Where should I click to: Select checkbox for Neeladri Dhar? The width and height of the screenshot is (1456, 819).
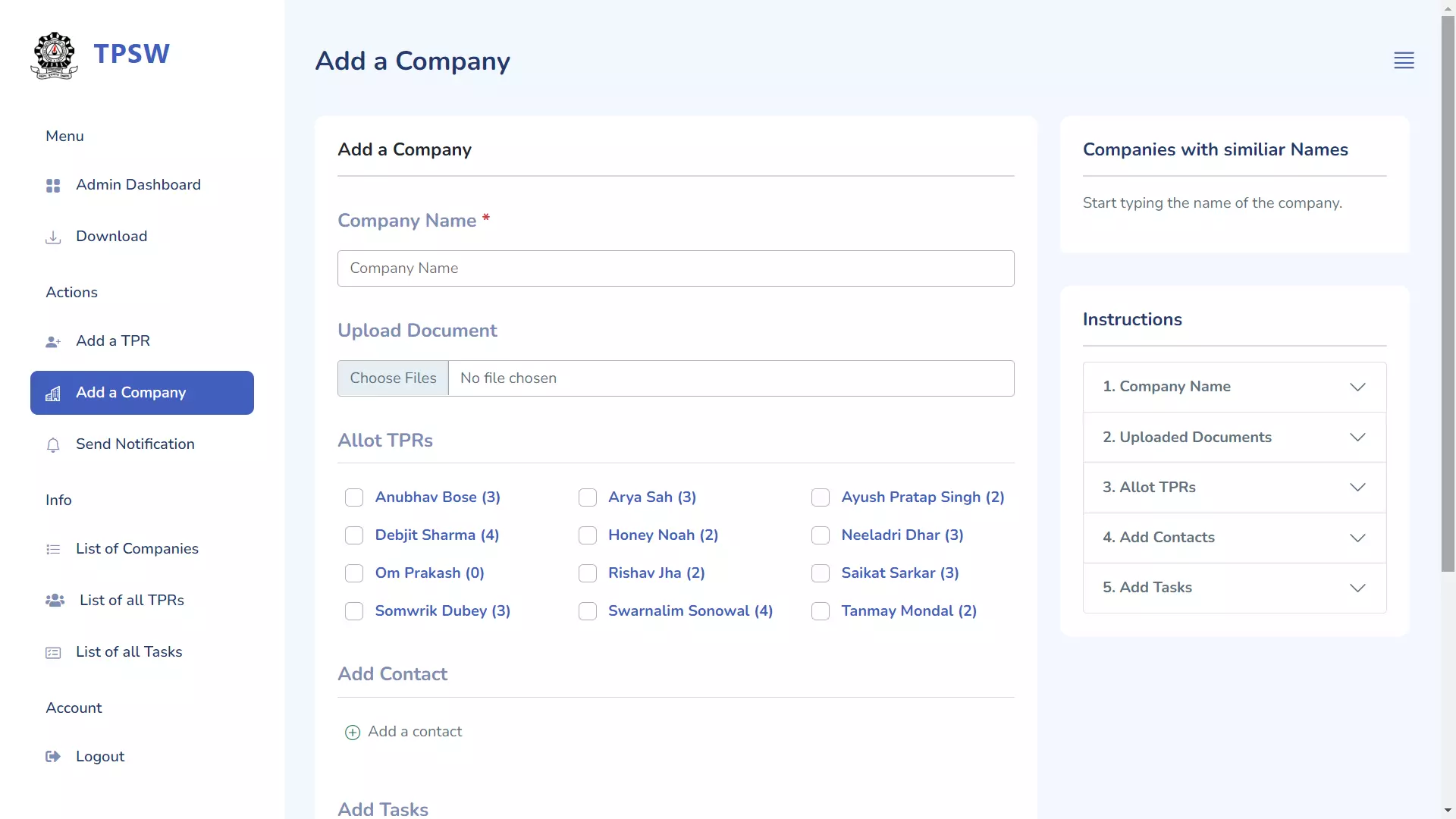pyautogui.click(x=820, y=535)
